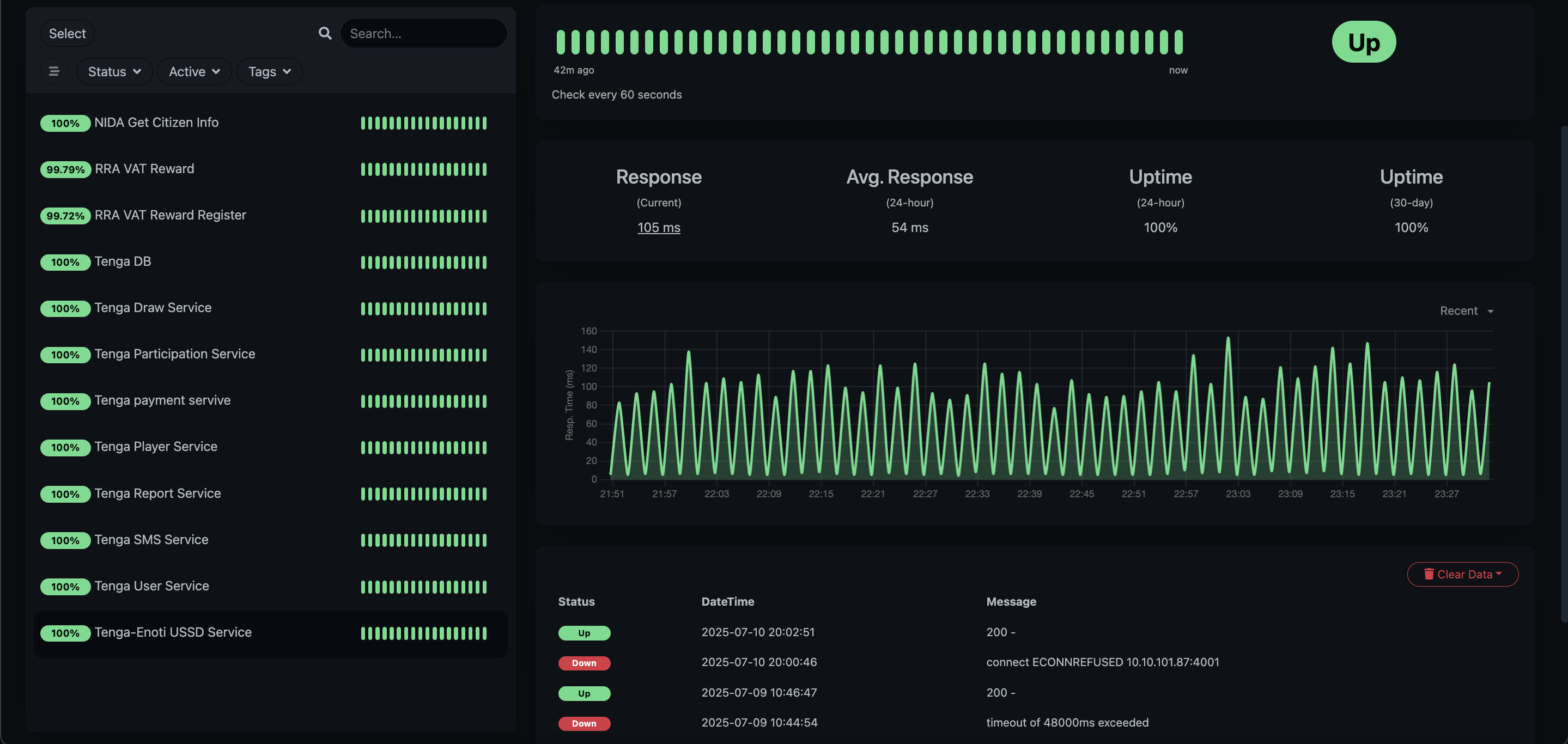Open the trash icon in Clear Data
This screenshot has height=744, width=1568.
(1430, 574)
